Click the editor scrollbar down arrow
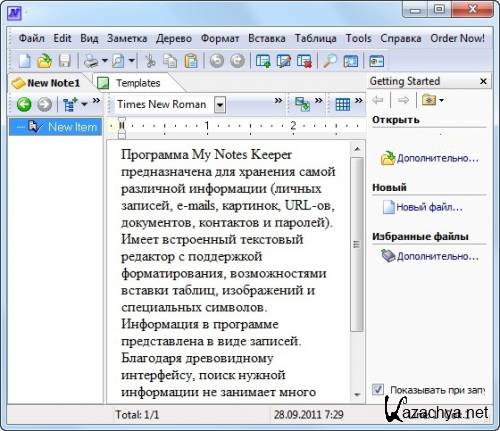This screenshot has width=500, height=431. click(357, 395)
